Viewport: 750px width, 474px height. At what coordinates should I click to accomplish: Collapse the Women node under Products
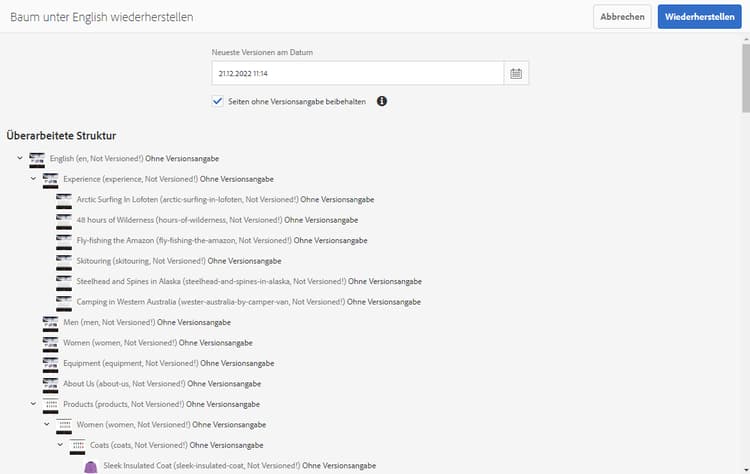pos(47,424)
